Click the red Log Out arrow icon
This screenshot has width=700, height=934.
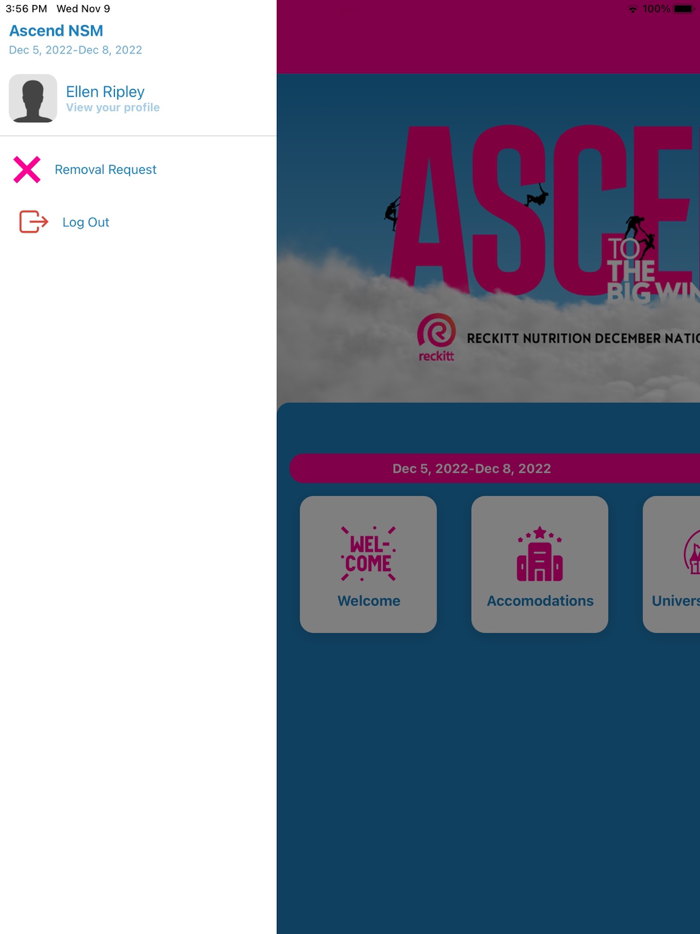click(x=33, y=222)
